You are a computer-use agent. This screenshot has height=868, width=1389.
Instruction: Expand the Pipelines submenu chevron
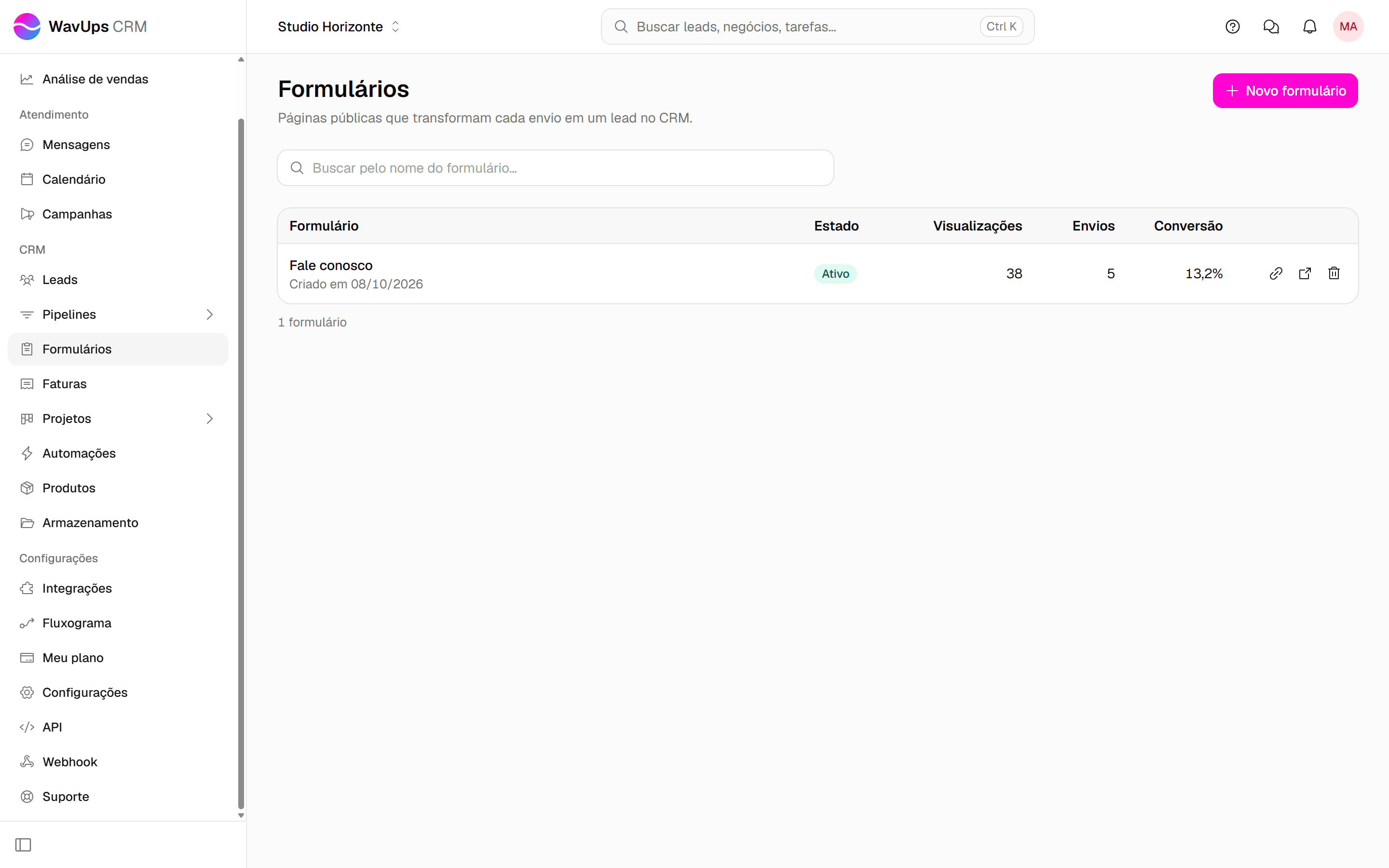point(209,314)
